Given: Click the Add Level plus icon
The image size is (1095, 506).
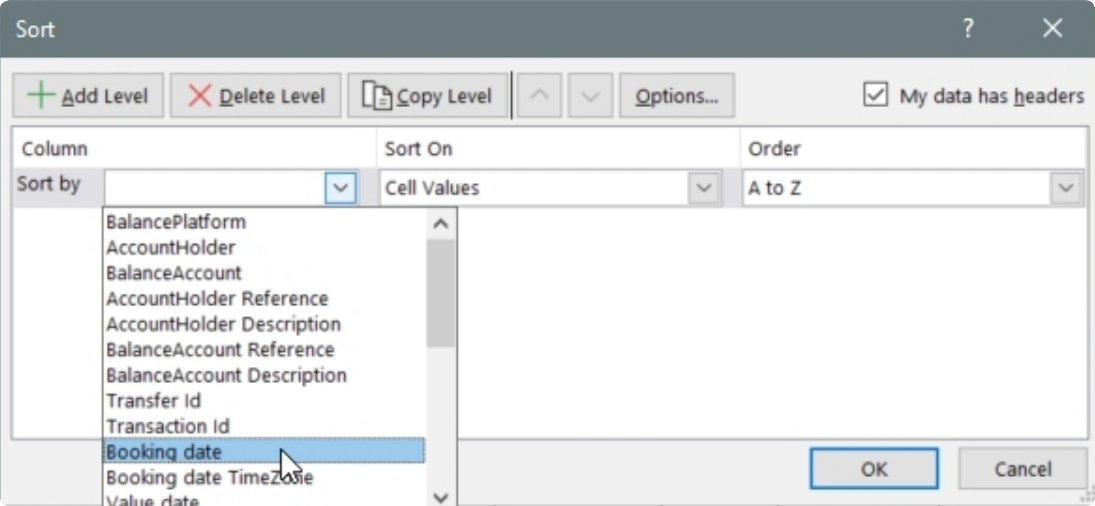Looking at the screenshot, I should pos(41,96).
